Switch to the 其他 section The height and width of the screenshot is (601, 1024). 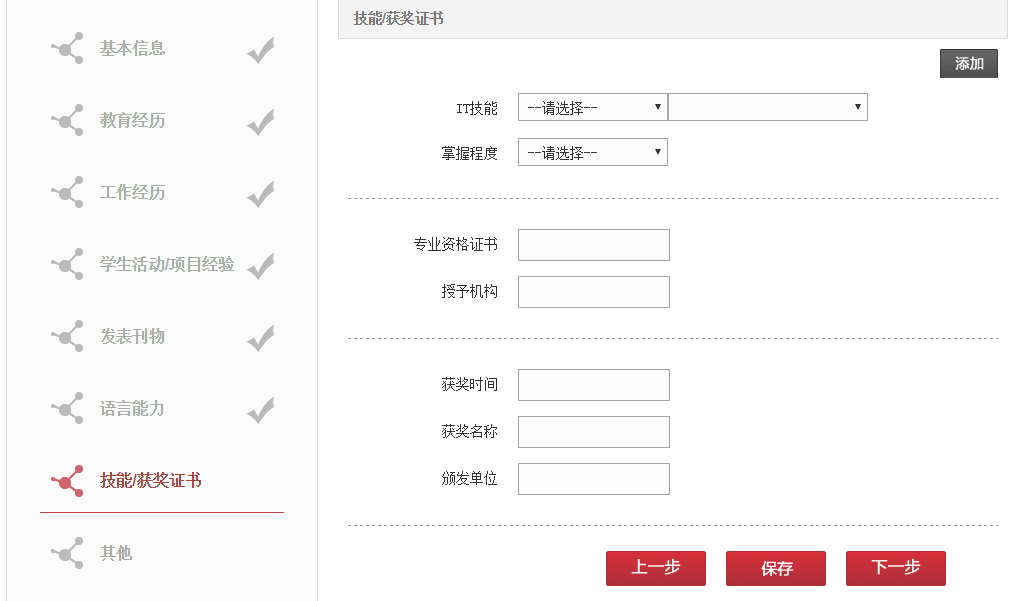(x=116, y=553)
